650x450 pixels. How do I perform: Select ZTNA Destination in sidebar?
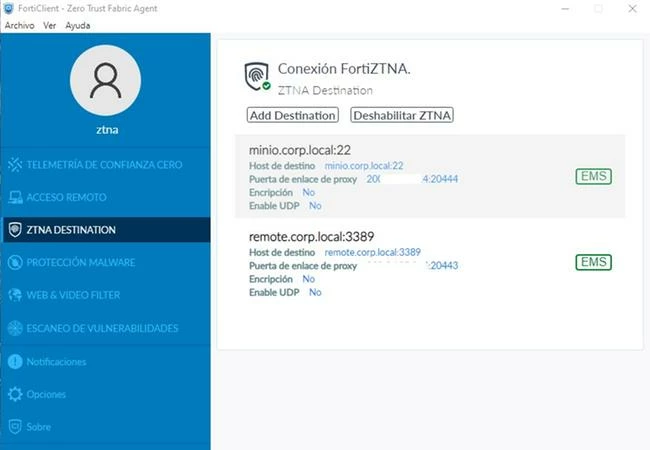[107, 230]
